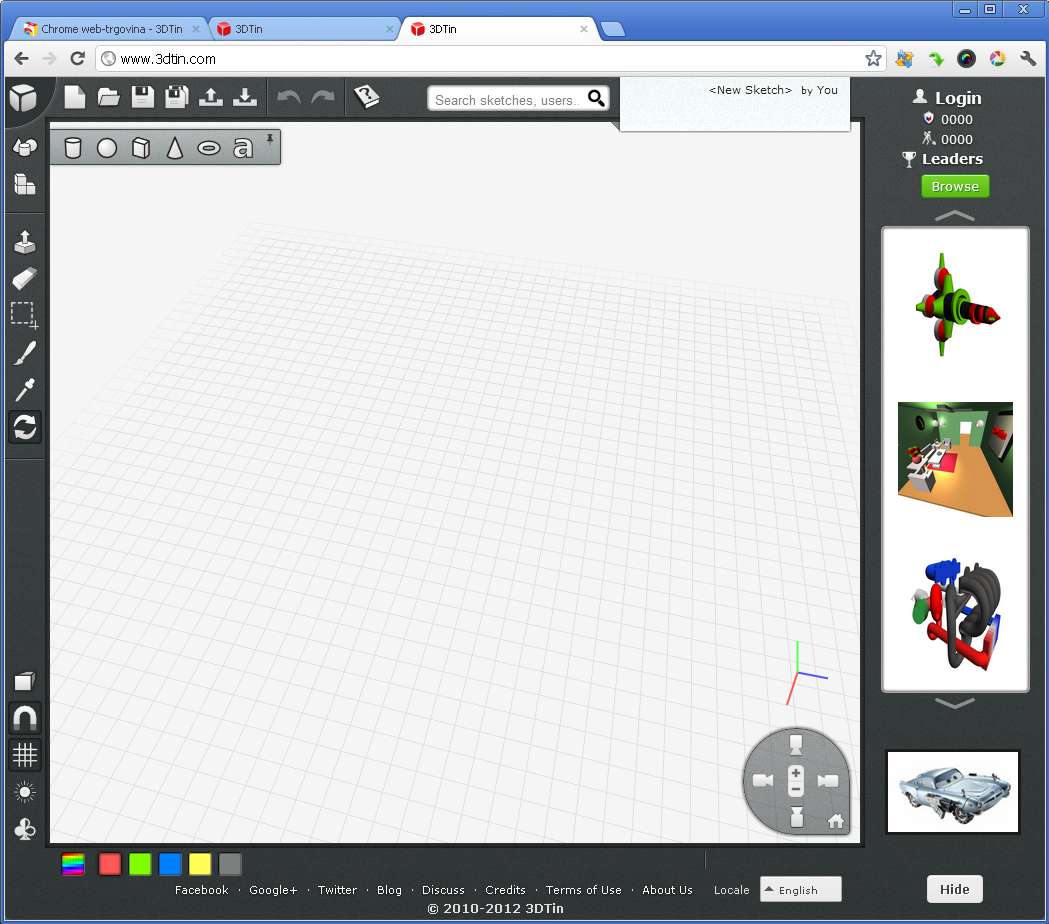Add a torus shape
Image resolution: width=1049 pixels, height=924 pixels.
pos(209,148)
